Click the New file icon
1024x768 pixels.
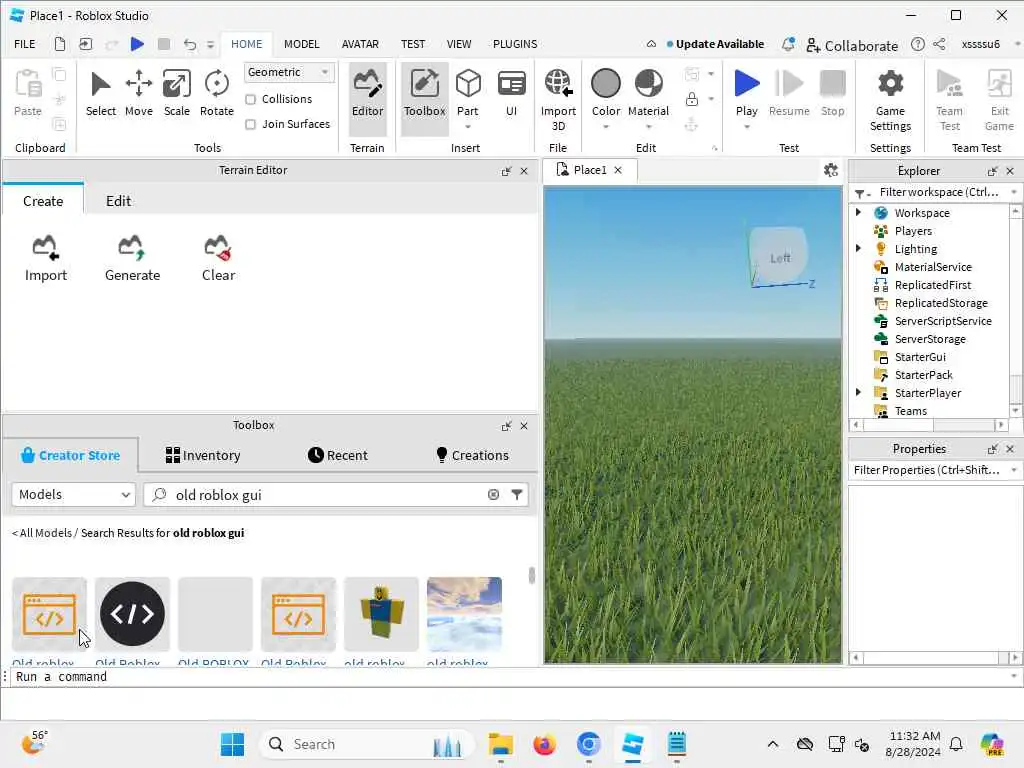[59, 44]
